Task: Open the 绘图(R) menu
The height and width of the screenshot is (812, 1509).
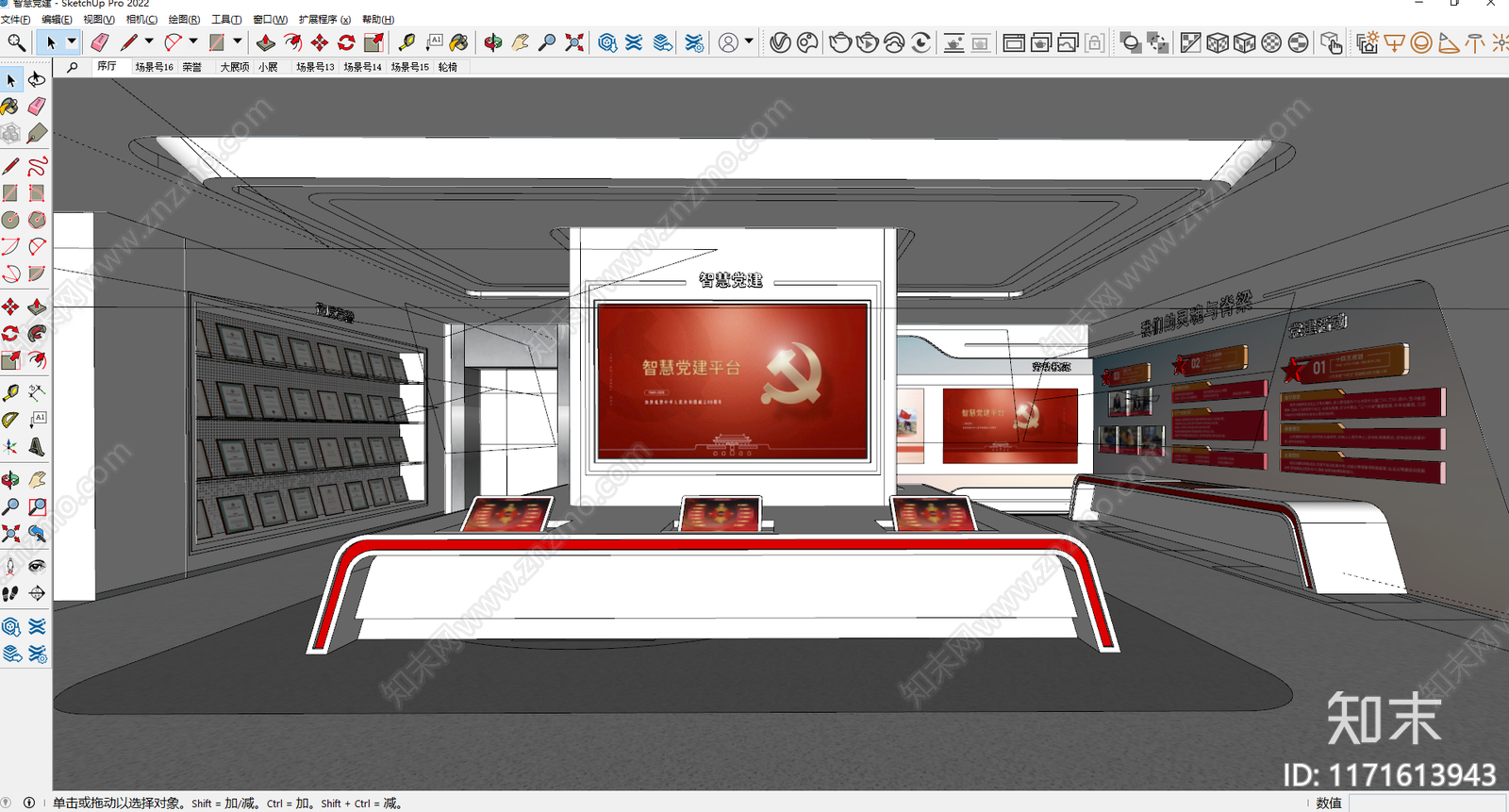Action: pos(184,19)
